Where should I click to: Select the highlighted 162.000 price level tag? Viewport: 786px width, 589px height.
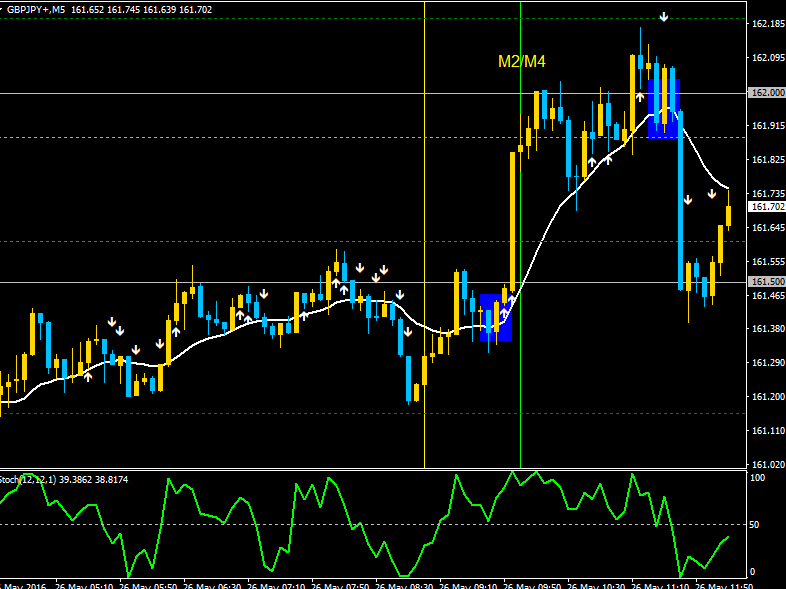click(766, 93)
